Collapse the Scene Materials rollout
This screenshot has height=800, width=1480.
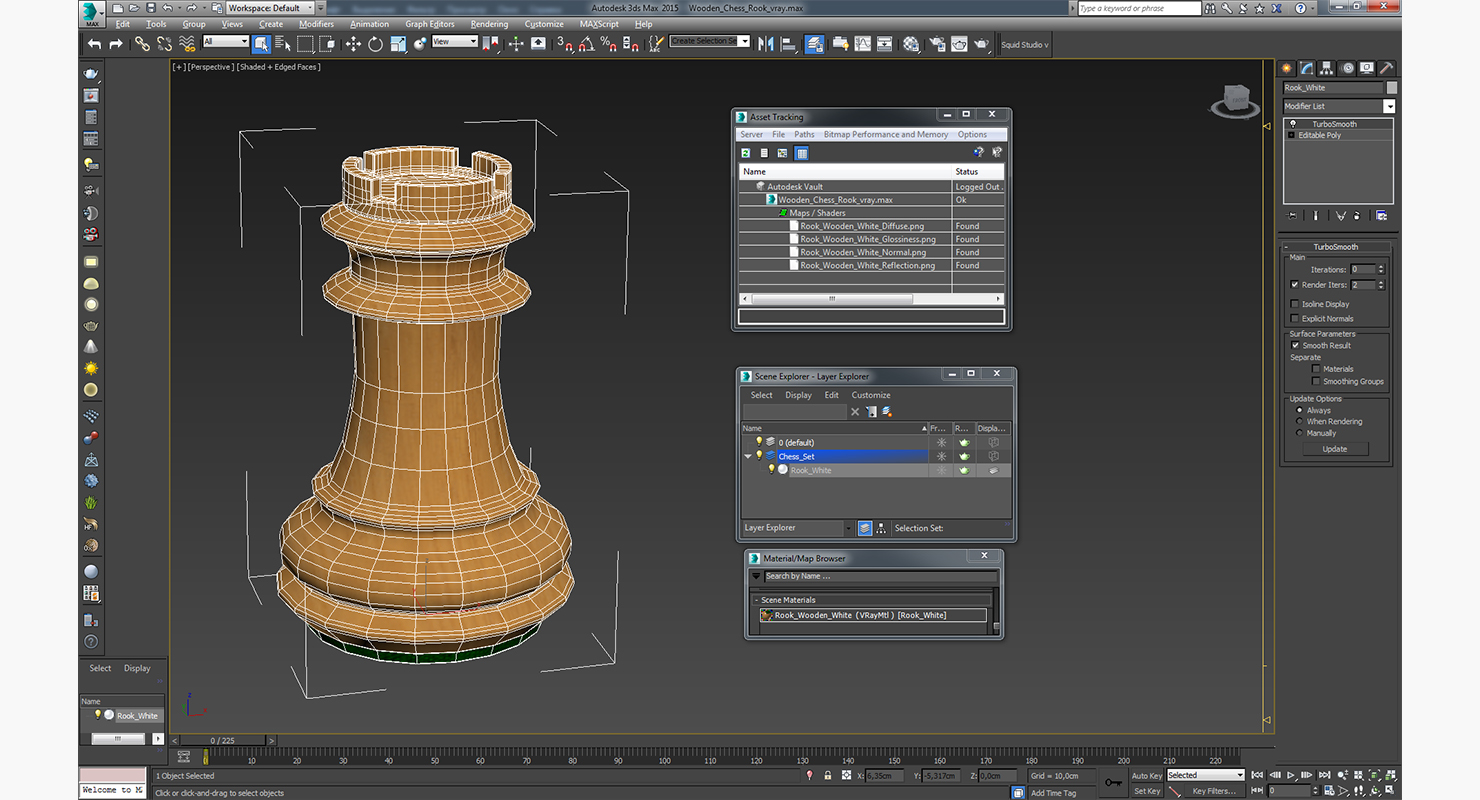755,600
